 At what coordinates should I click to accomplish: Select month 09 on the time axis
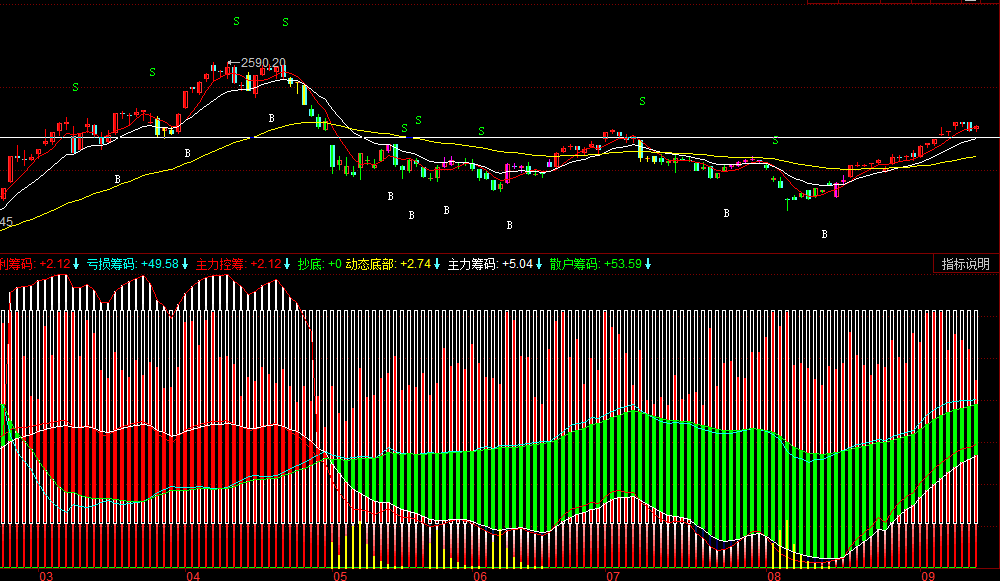[927, 576]
